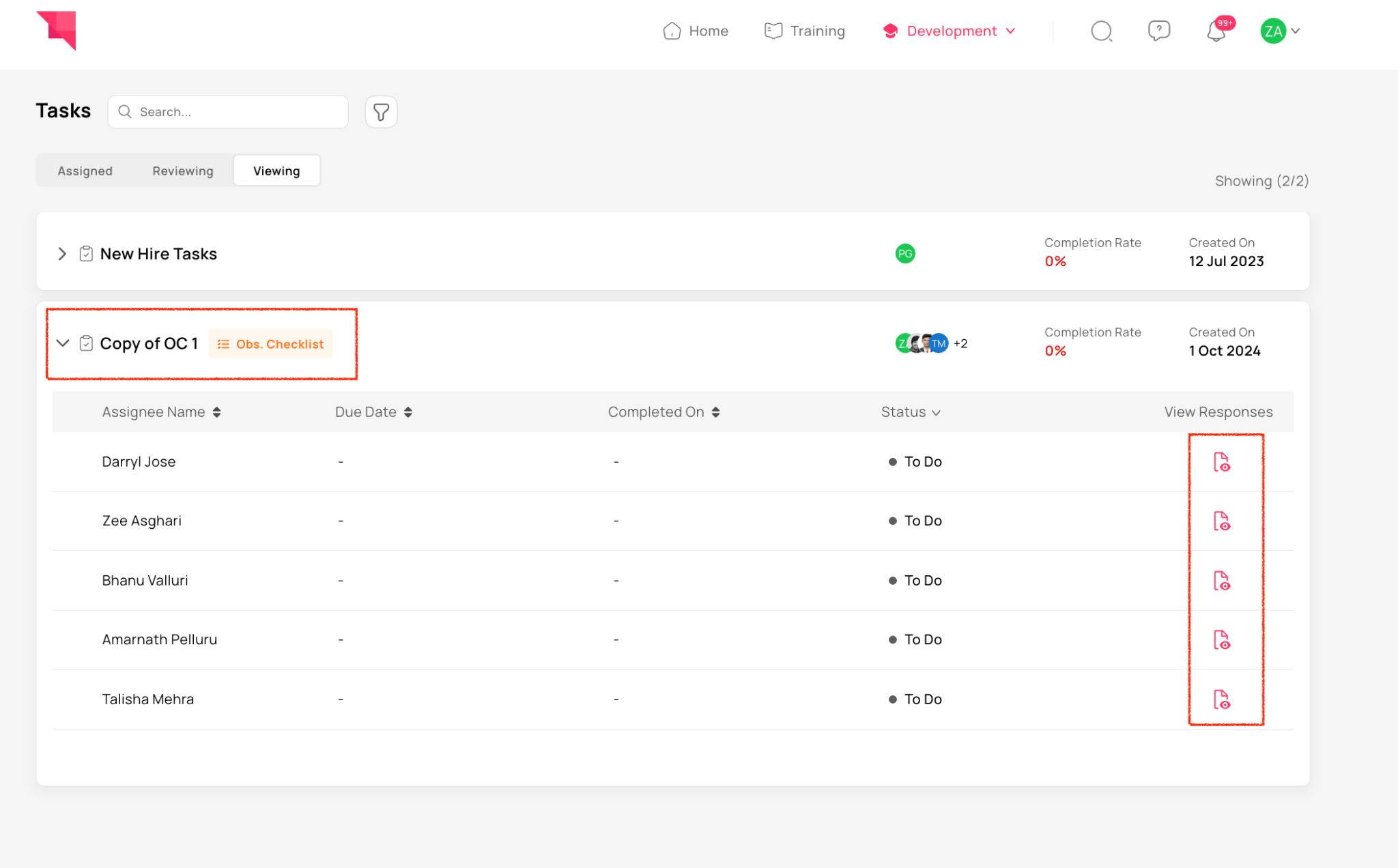Click the company logo

tap(57, 30)
